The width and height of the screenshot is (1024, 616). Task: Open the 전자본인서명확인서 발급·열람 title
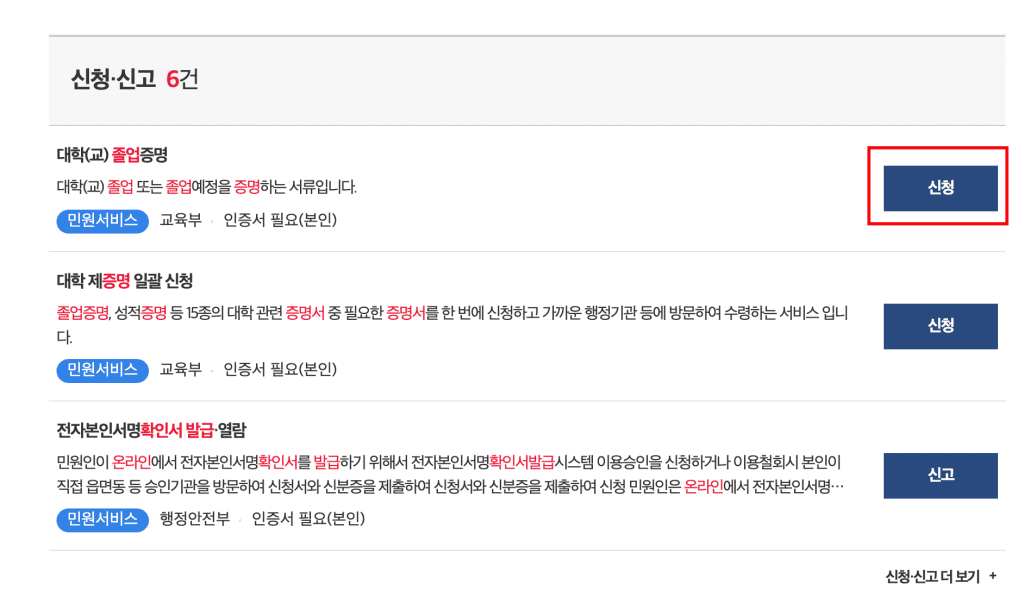pyautogui.click(x=151, y=430)
